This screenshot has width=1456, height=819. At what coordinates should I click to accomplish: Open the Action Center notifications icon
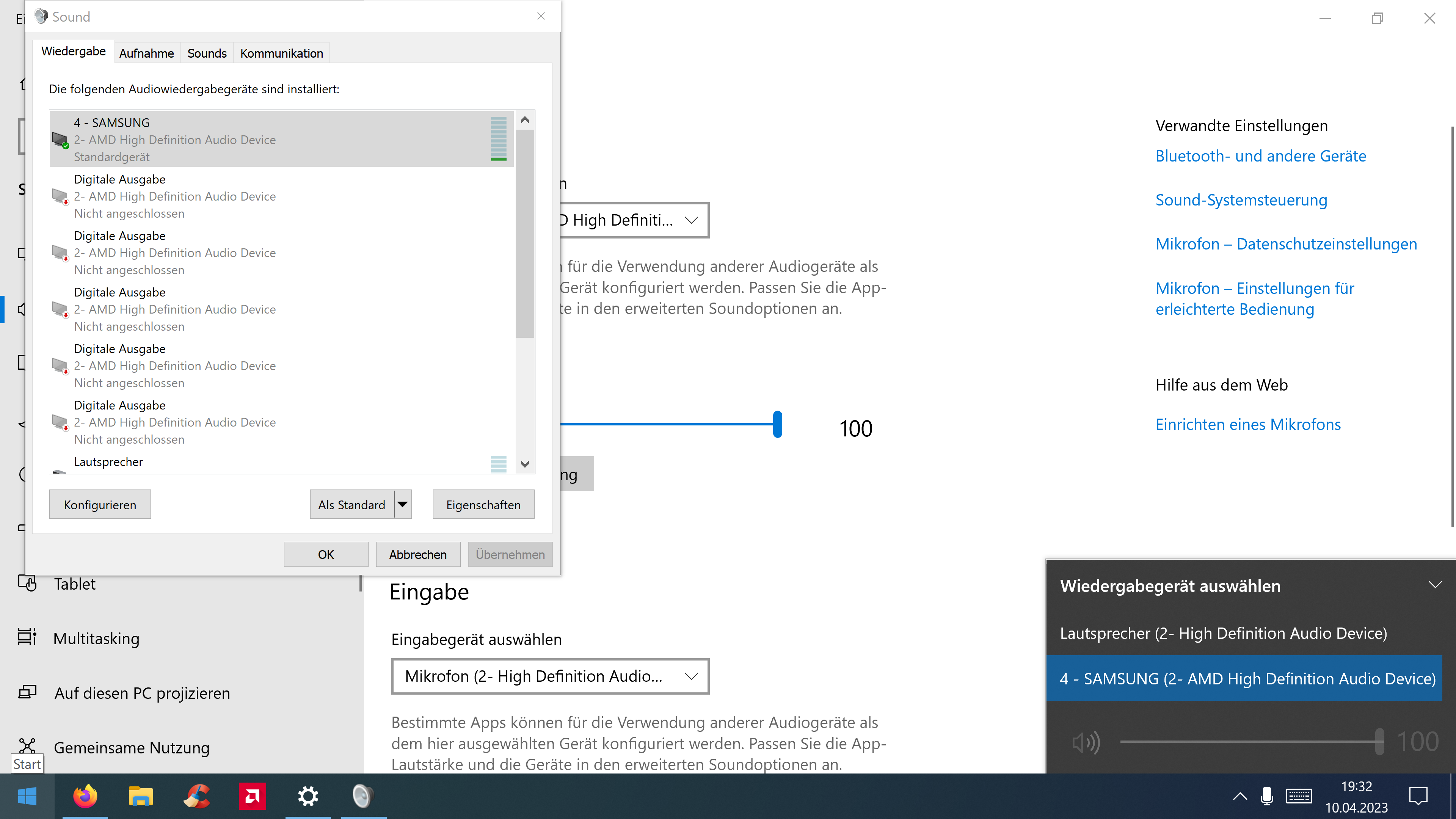(1418, 796)
